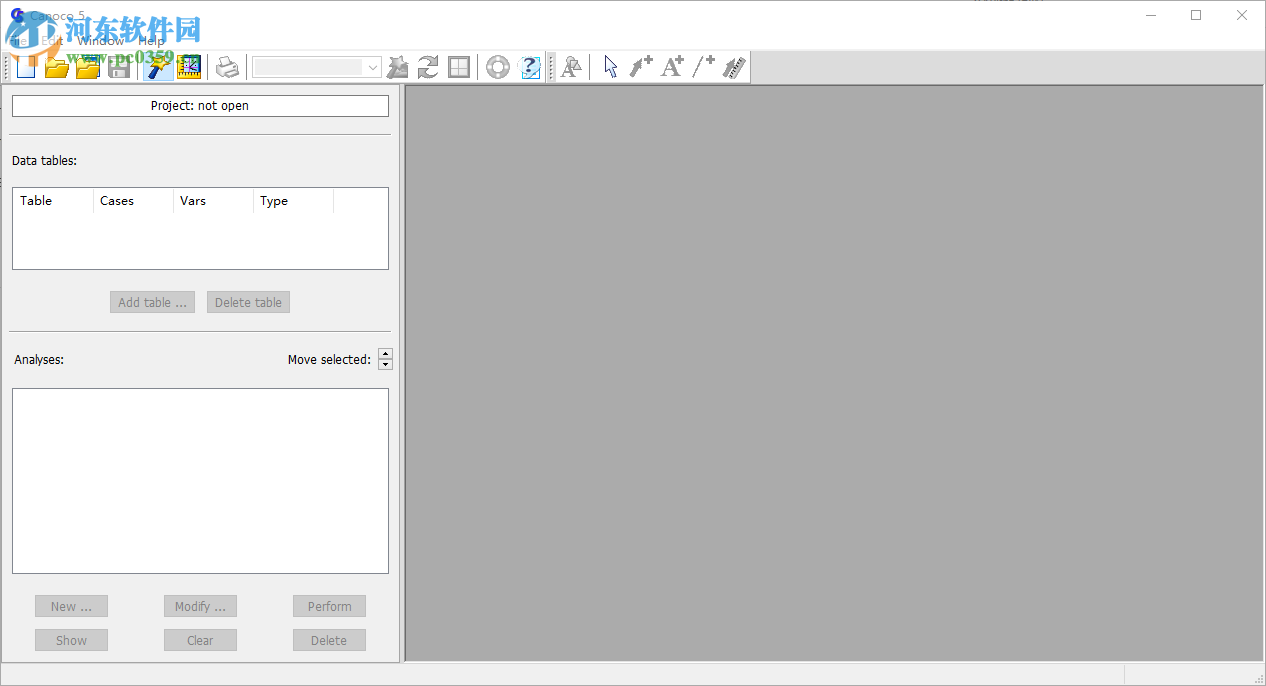
Task: Select the add arrow tool
Action: (641, 67)
